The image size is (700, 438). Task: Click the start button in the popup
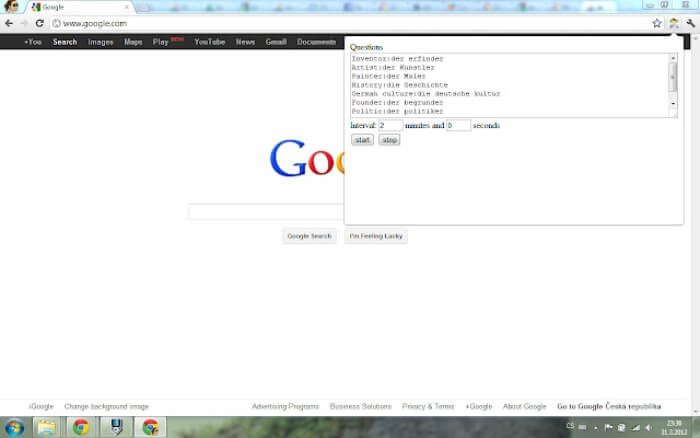[362, 140]
